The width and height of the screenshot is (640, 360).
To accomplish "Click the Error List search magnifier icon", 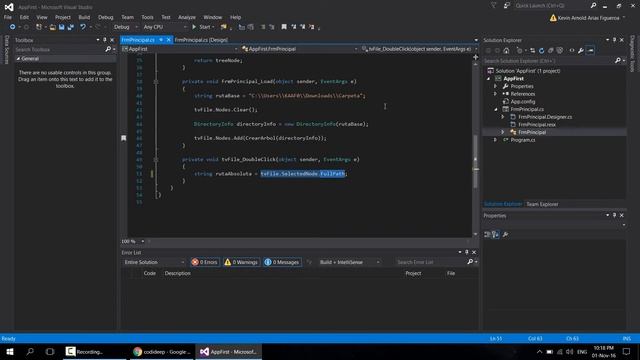I will pos(470,262).
